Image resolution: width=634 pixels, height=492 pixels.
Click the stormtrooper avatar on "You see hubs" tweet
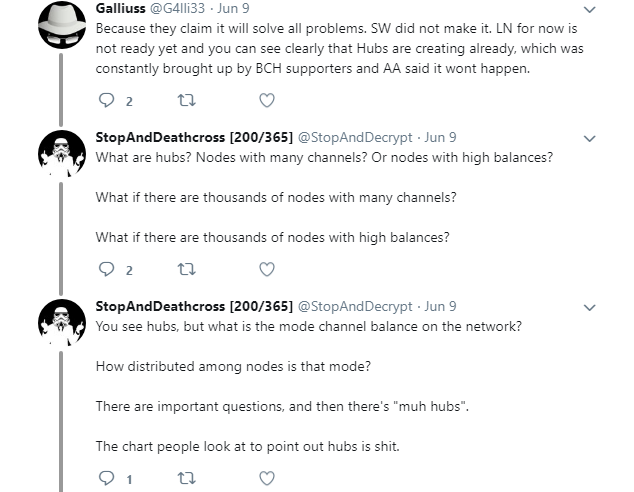coord(60,325)
